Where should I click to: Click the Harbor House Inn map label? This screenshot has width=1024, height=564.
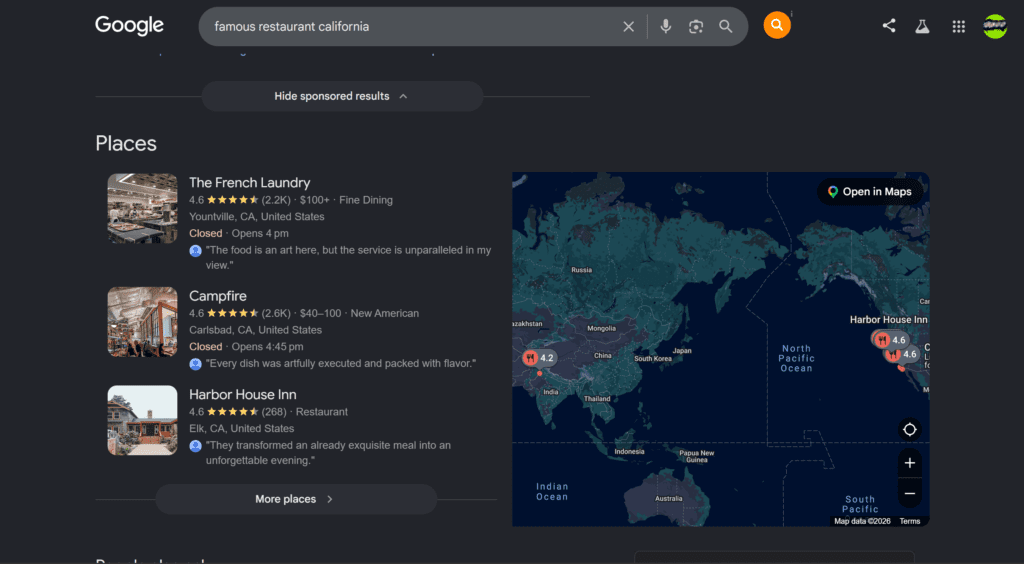pos(888,320)
